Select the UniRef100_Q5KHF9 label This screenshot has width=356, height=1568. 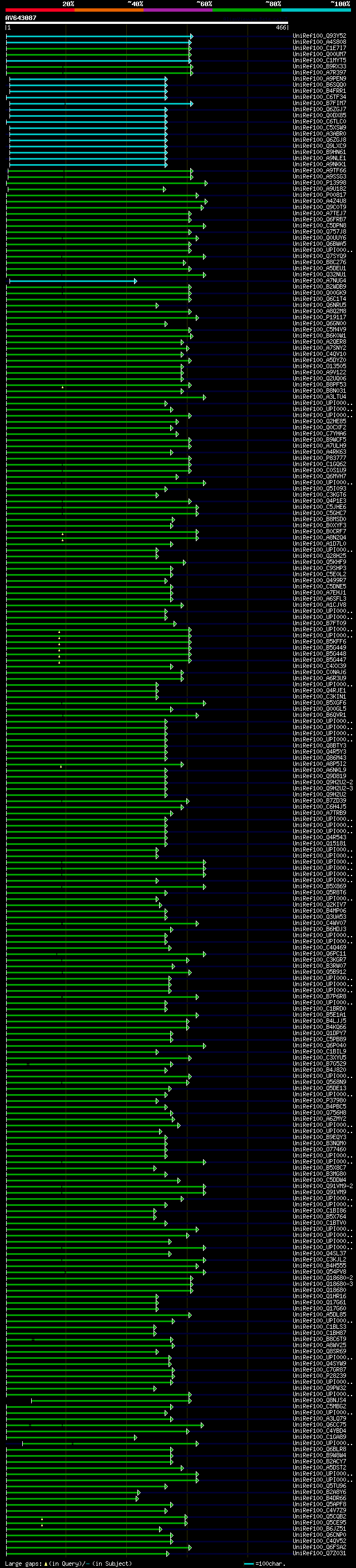click(319, 562)
